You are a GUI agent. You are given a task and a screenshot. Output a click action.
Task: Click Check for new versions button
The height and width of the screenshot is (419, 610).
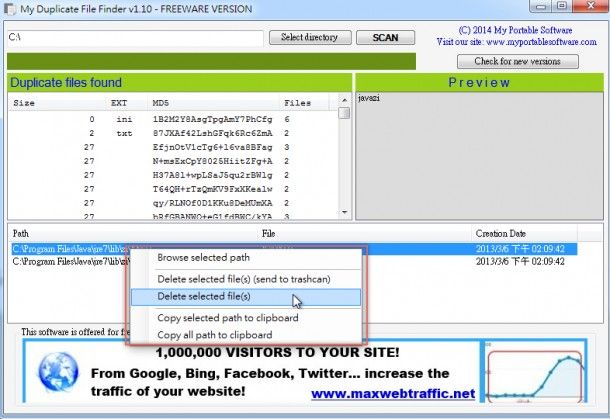[517, 61]
